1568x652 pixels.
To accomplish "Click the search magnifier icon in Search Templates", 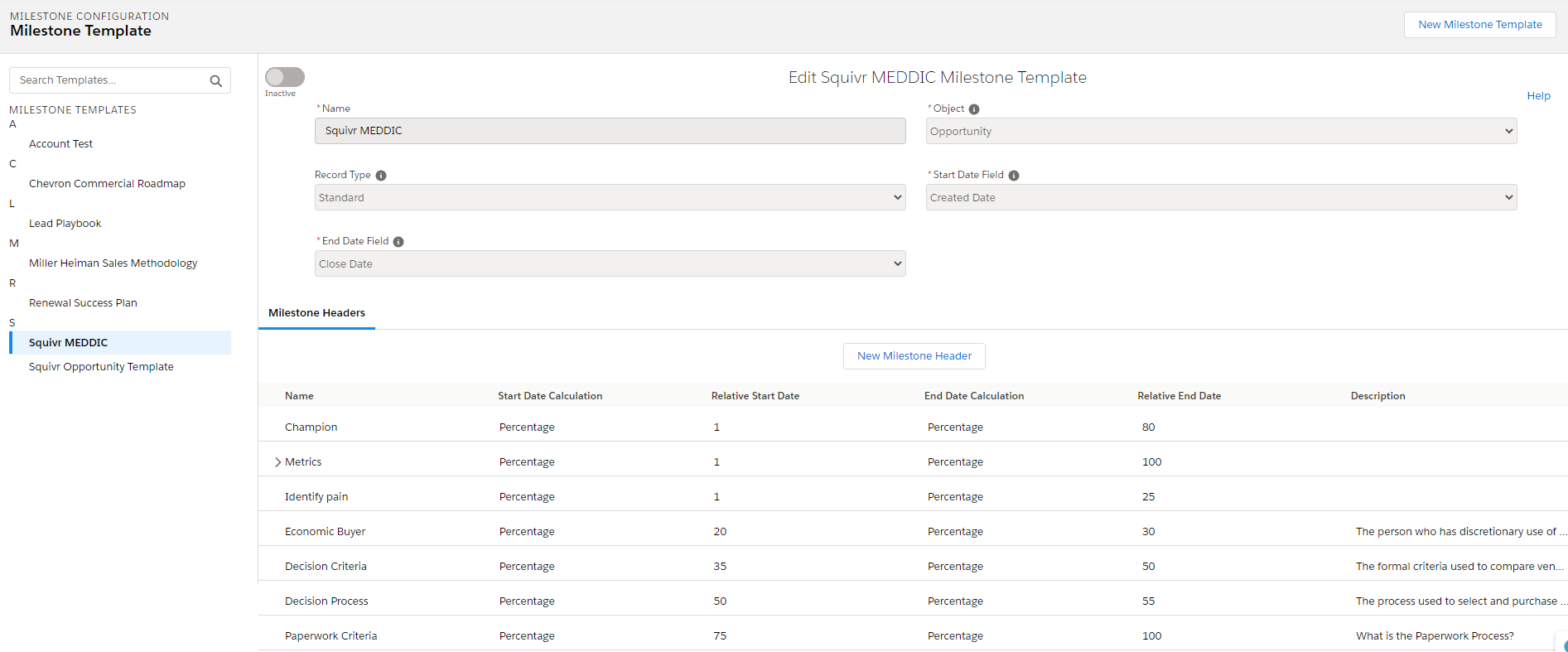I will (x=216, y=81).
